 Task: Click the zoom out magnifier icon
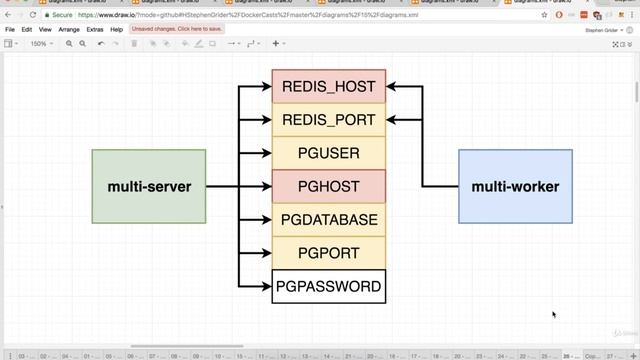[x=82, y=43]
